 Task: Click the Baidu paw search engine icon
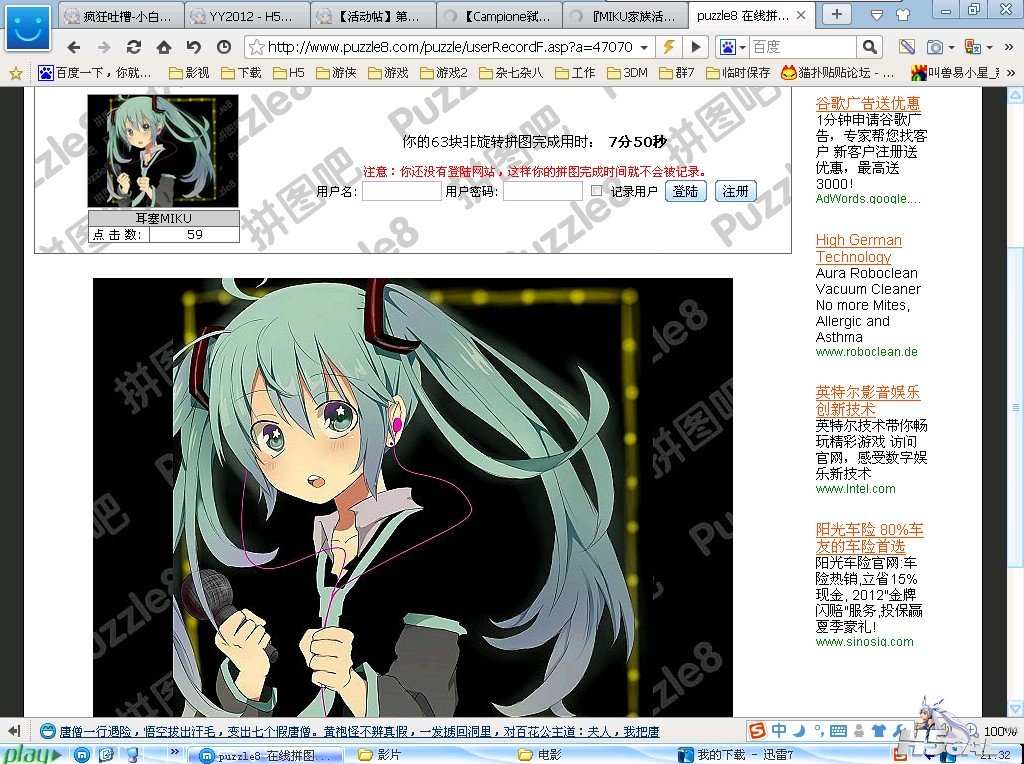[x=727, y=47]
